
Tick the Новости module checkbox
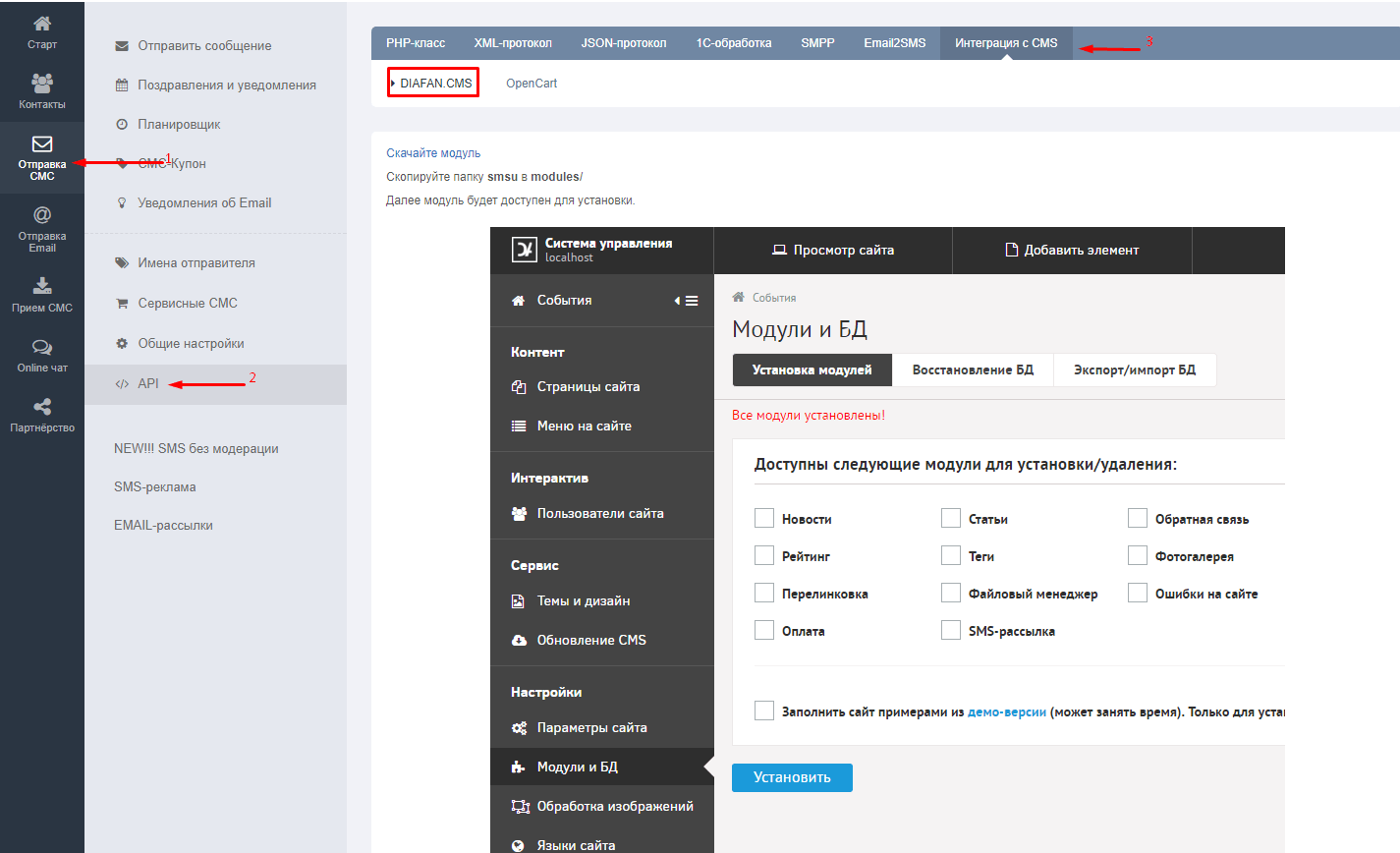[764, 518]
